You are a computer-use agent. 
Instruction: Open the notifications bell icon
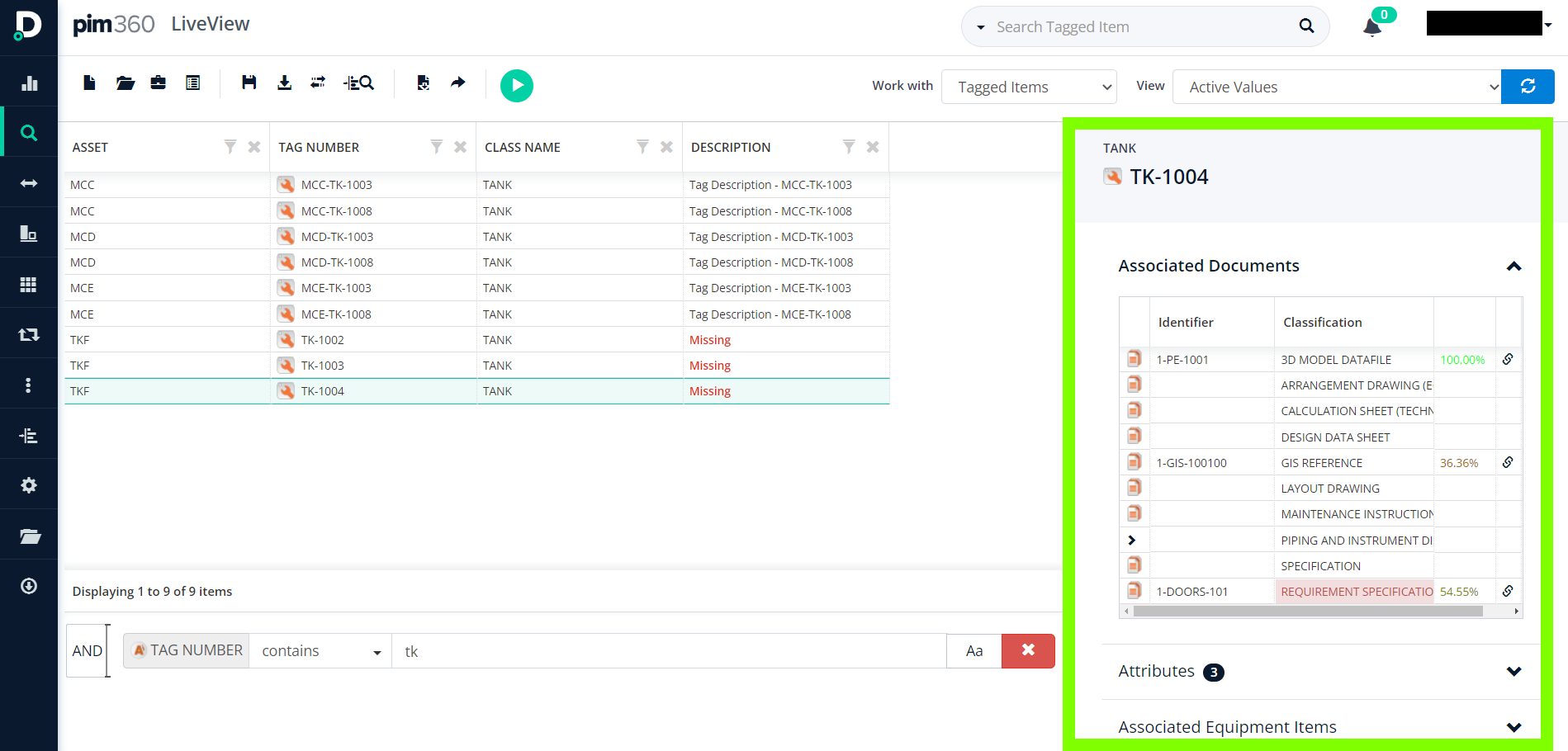click(1372, 27)
